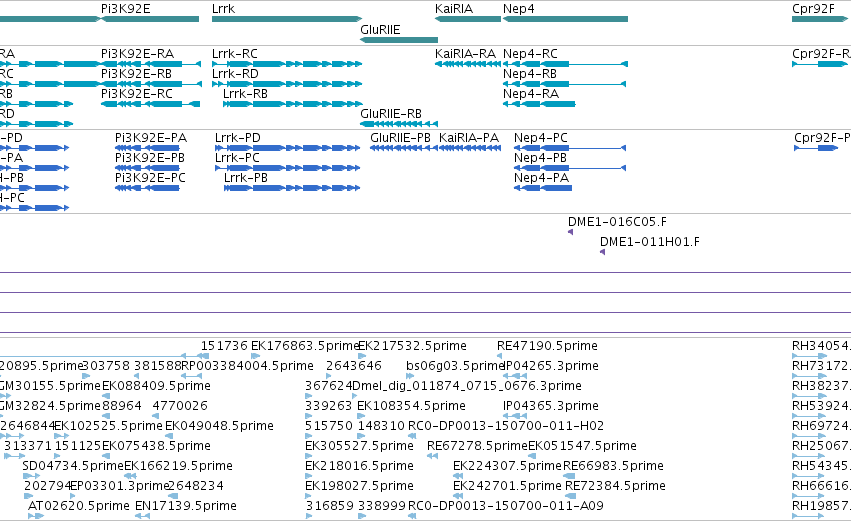Click the KaiRIA-PA protein label
This screenshot has height=521, width=851.
(468, 138)
